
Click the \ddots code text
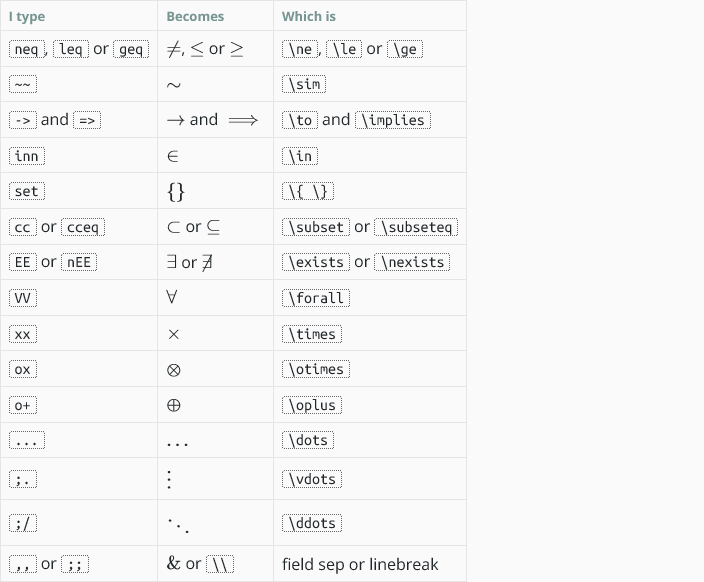312,523
